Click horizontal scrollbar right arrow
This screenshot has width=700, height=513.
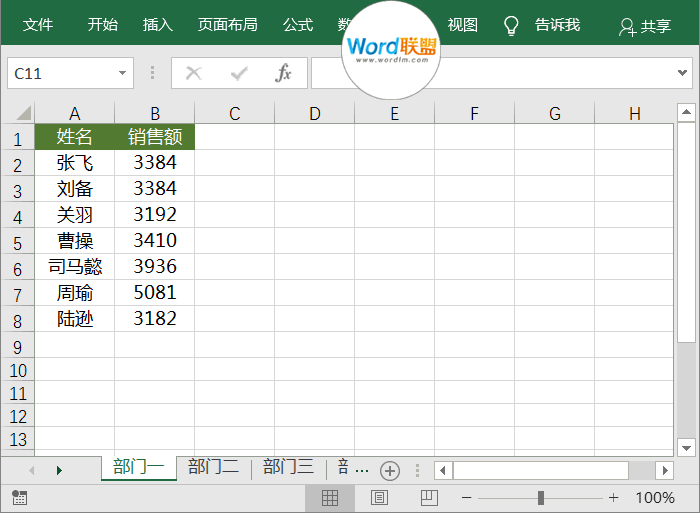pos(665,471)
